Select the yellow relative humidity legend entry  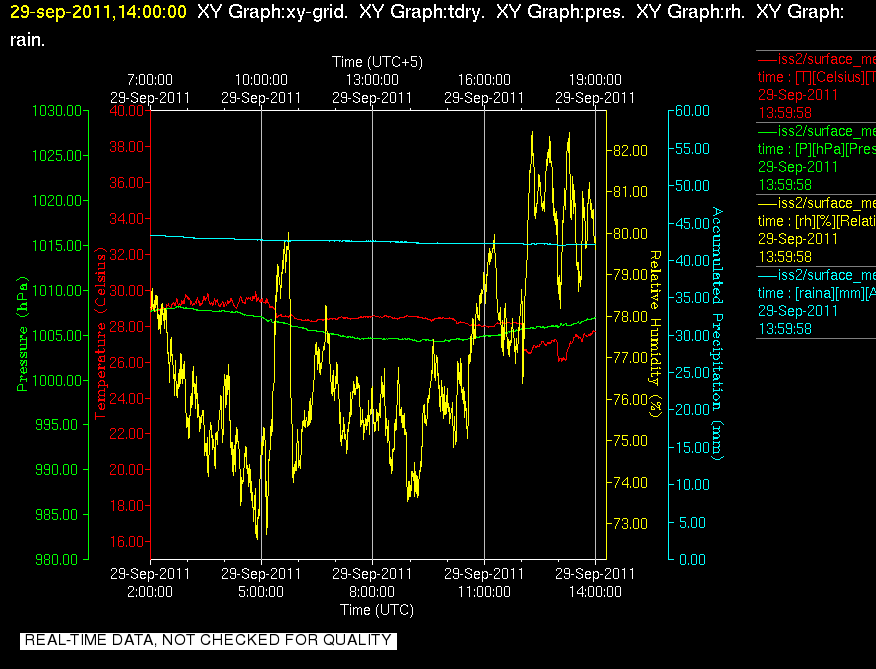tap(816, 230)
